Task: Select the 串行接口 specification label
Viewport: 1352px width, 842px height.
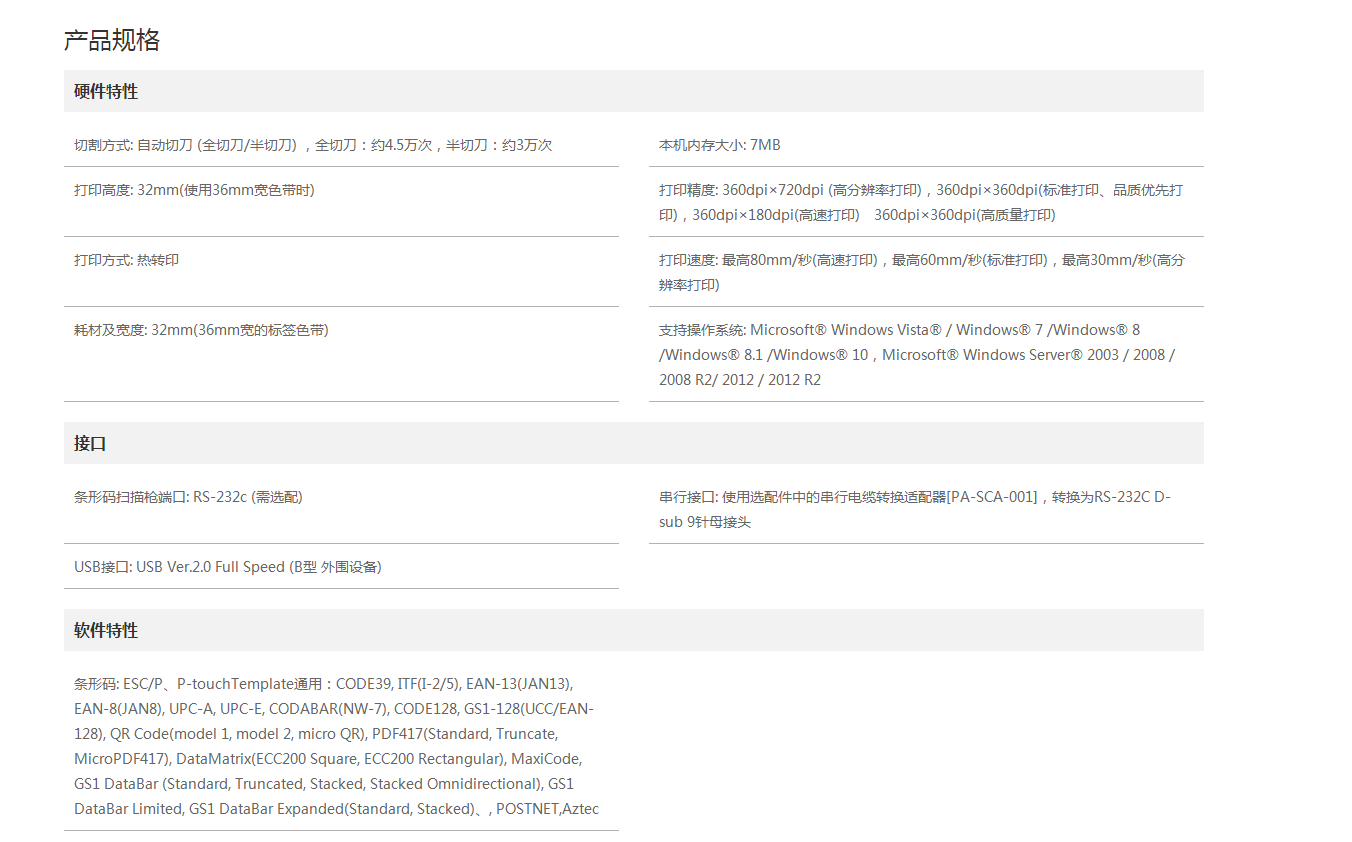Action: click(687, 497)
